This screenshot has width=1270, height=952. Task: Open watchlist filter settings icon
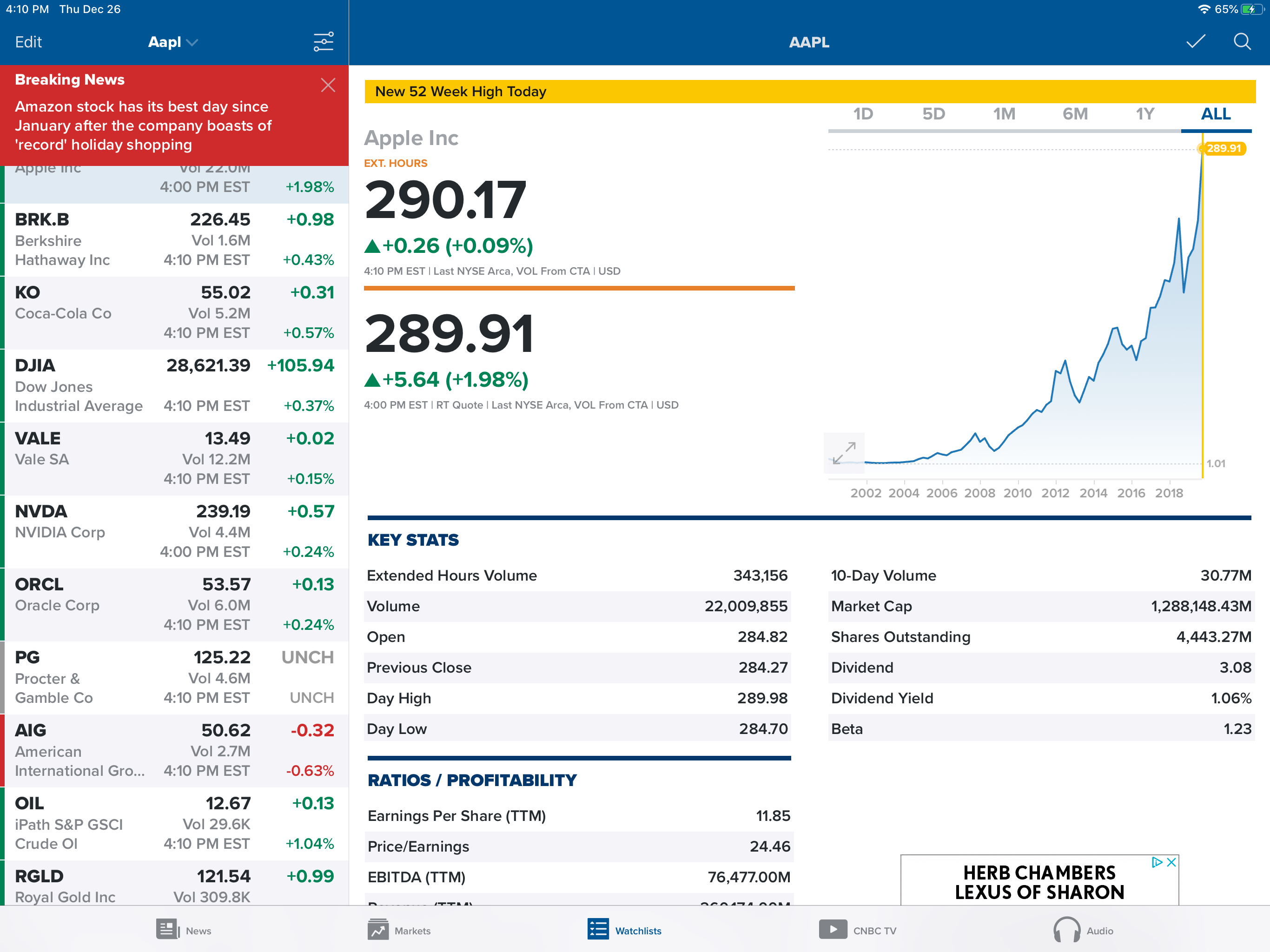[323, 42]
